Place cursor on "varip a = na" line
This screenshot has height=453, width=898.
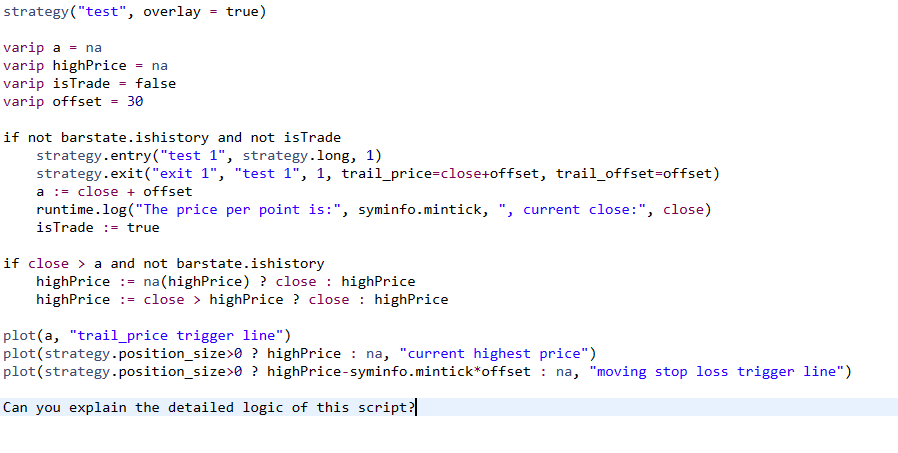tap(52, 48)
